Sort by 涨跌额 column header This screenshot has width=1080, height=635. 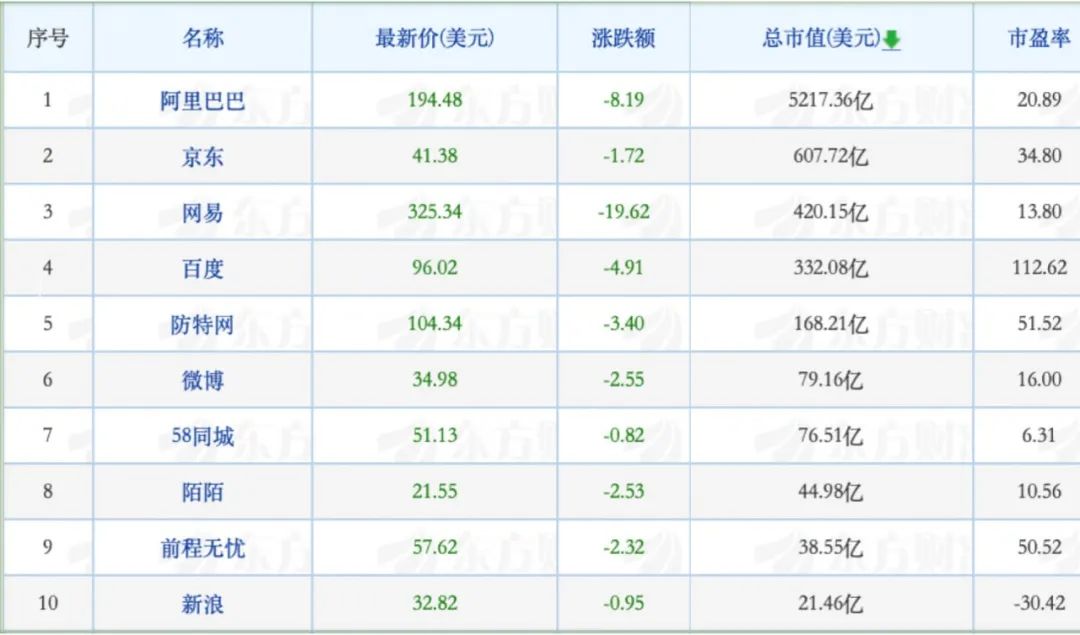[623, 38]
